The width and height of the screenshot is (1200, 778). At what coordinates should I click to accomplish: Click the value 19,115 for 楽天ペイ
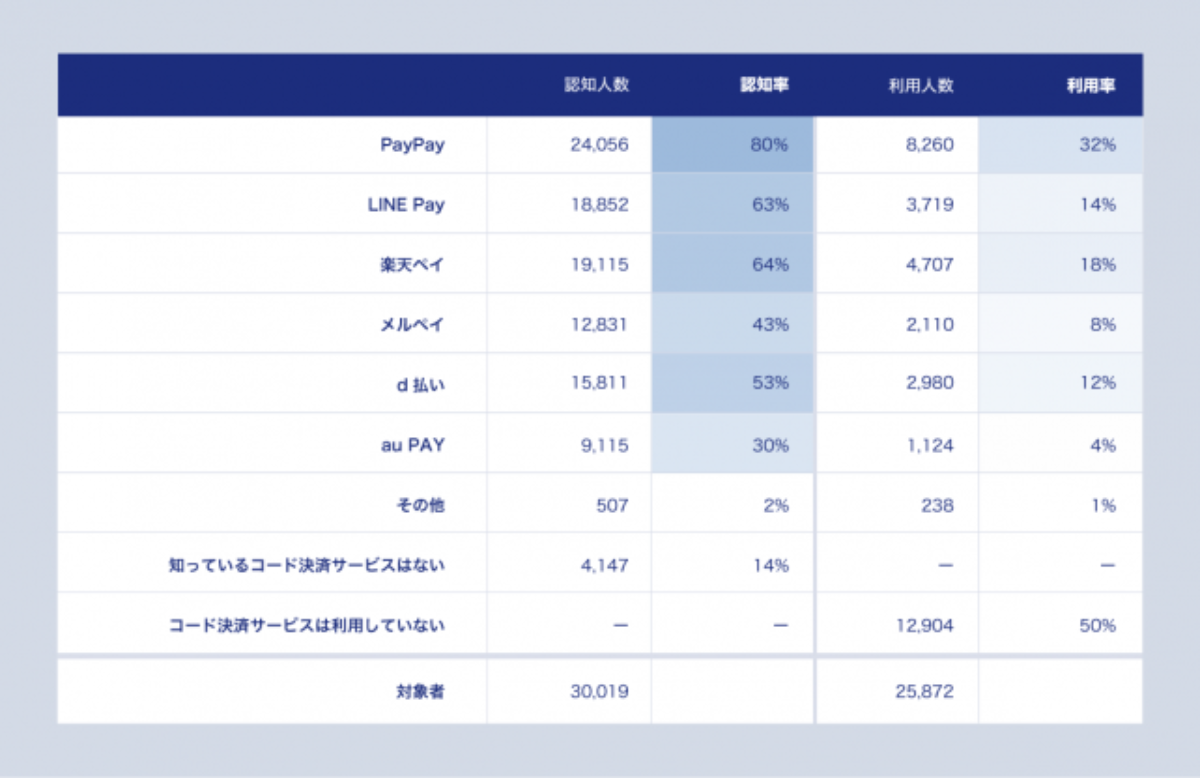tap(600, 265)
